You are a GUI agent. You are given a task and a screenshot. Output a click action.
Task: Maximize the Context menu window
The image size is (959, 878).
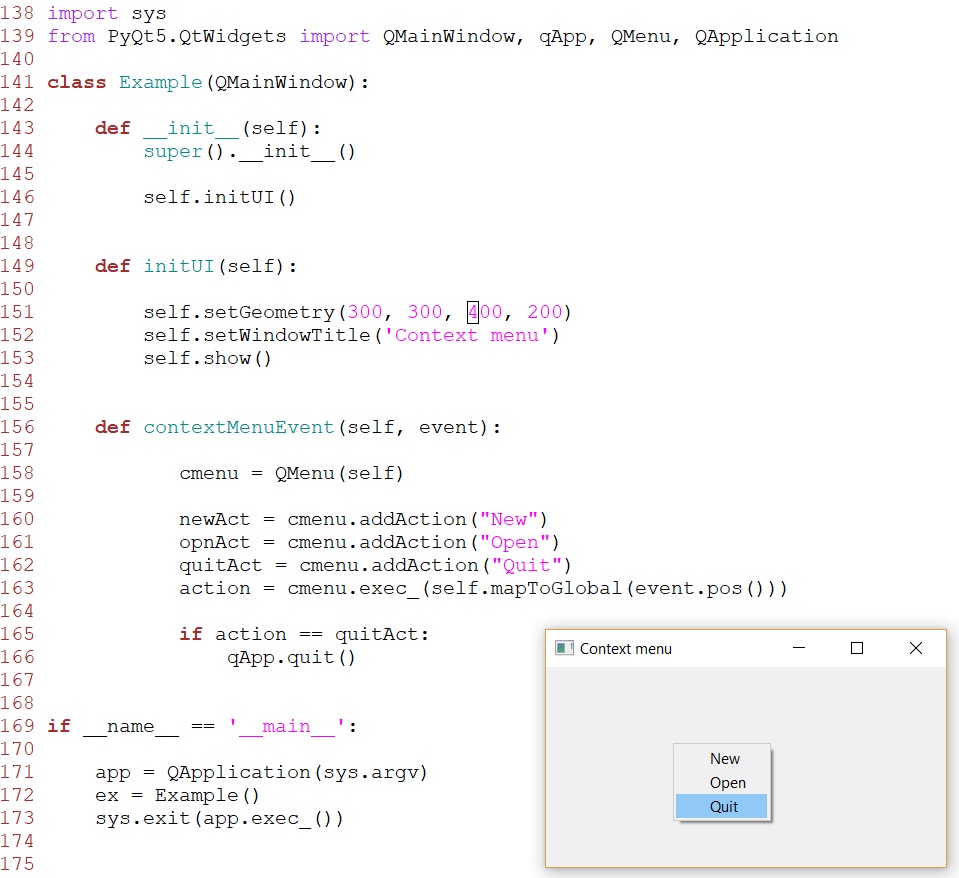tap(857, 648)
